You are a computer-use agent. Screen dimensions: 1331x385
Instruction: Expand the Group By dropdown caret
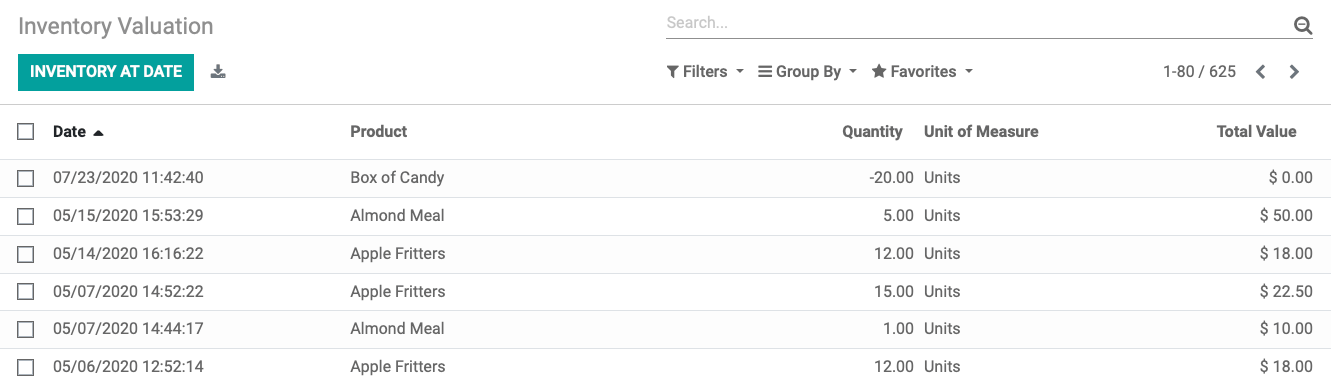coord(853,72)
